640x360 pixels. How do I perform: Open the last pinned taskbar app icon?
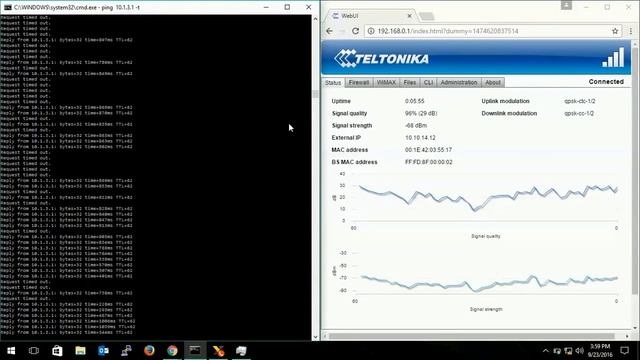tap(241, 351)
